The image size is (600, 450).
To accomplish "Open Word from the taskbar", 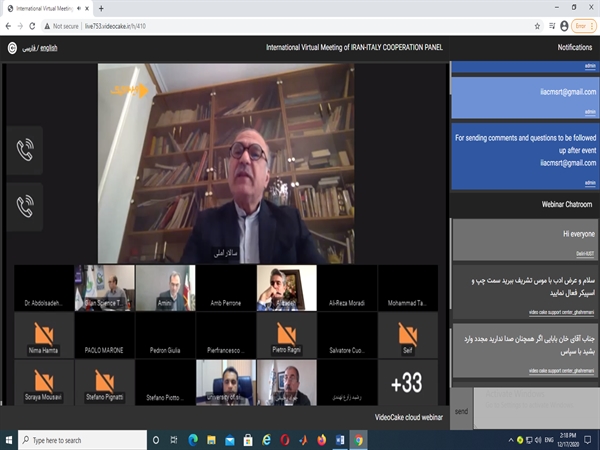I will (x=340, y=440).
